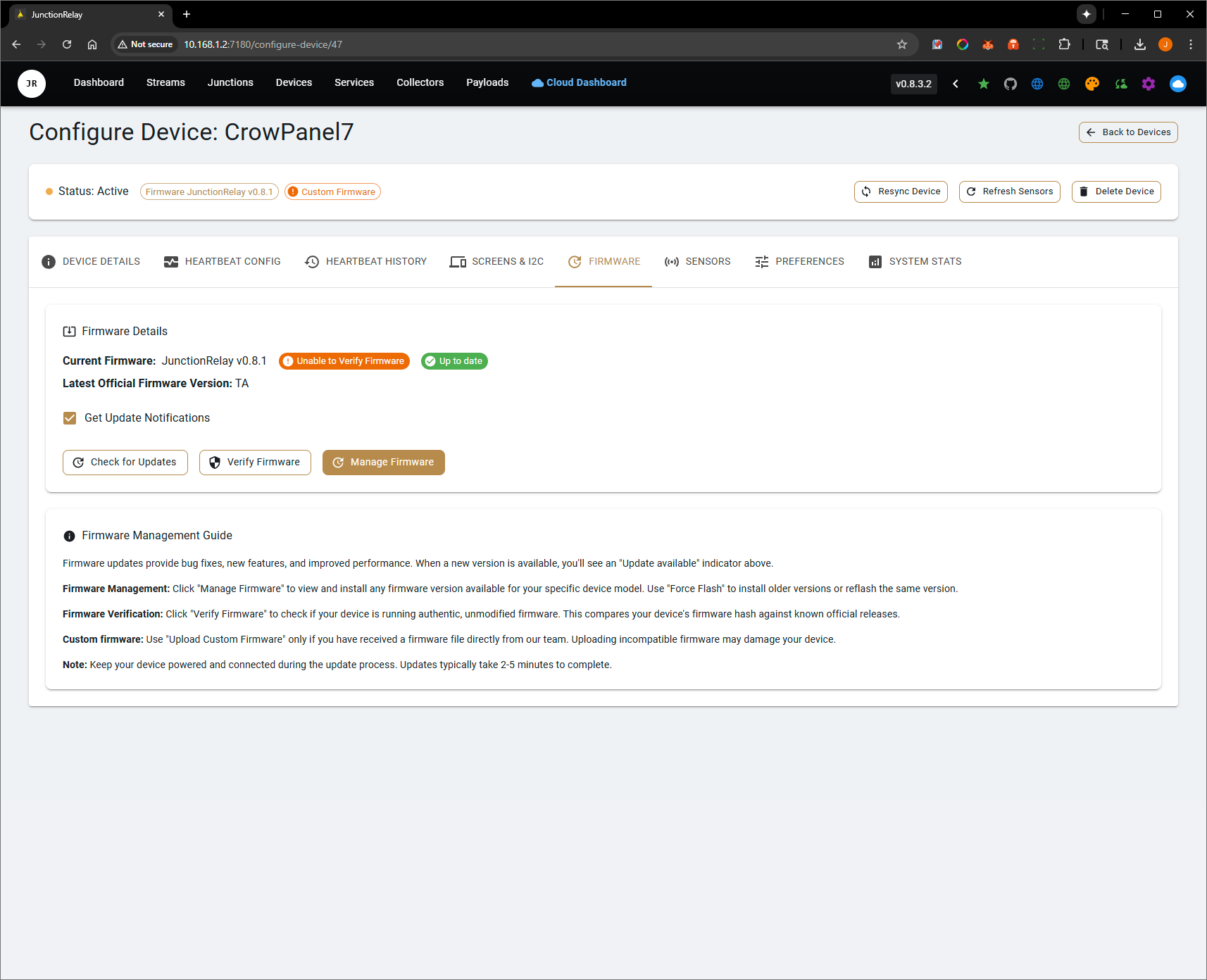Click the Unable to Verify Firmware badge
This screenshot has width=1207, height=980.
click(x=344, y=361)
